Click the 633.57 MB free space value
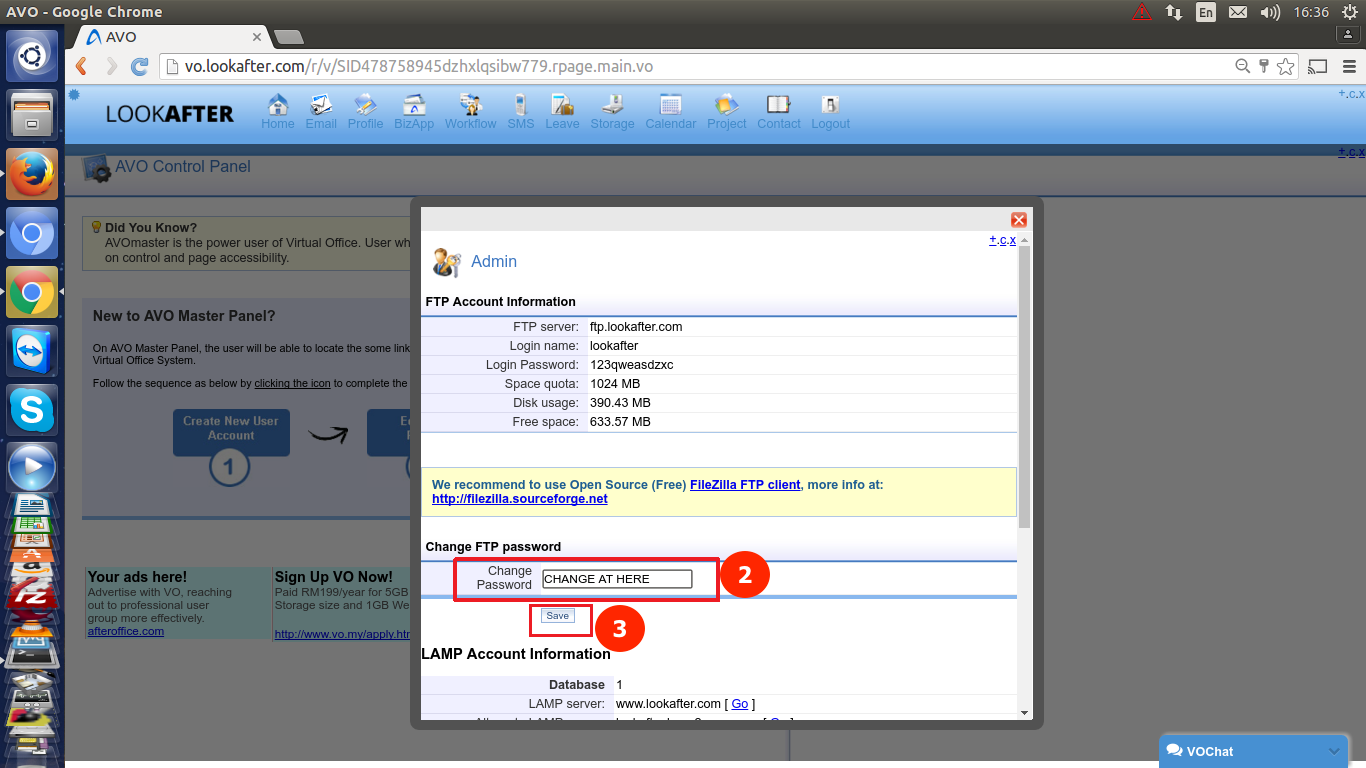The image size is (1366, 768). click(x=620, y=422)
